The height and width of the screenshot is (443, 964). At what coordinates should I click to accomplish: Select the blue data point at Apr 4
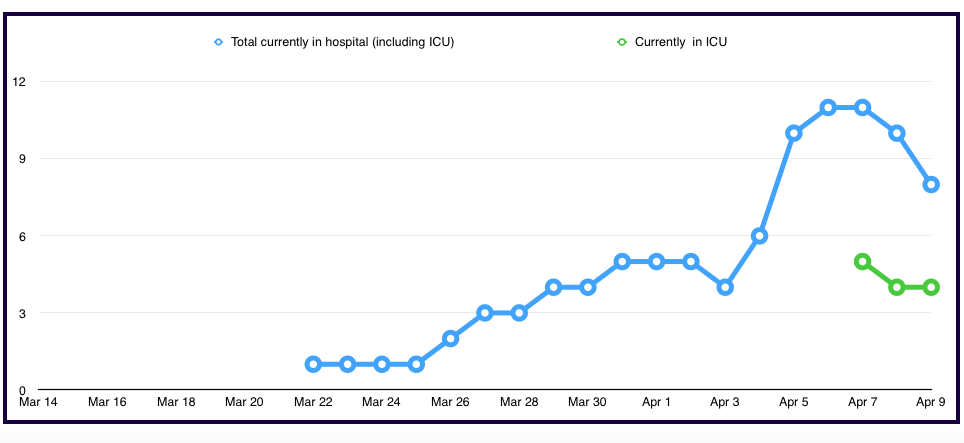(759, 236)
